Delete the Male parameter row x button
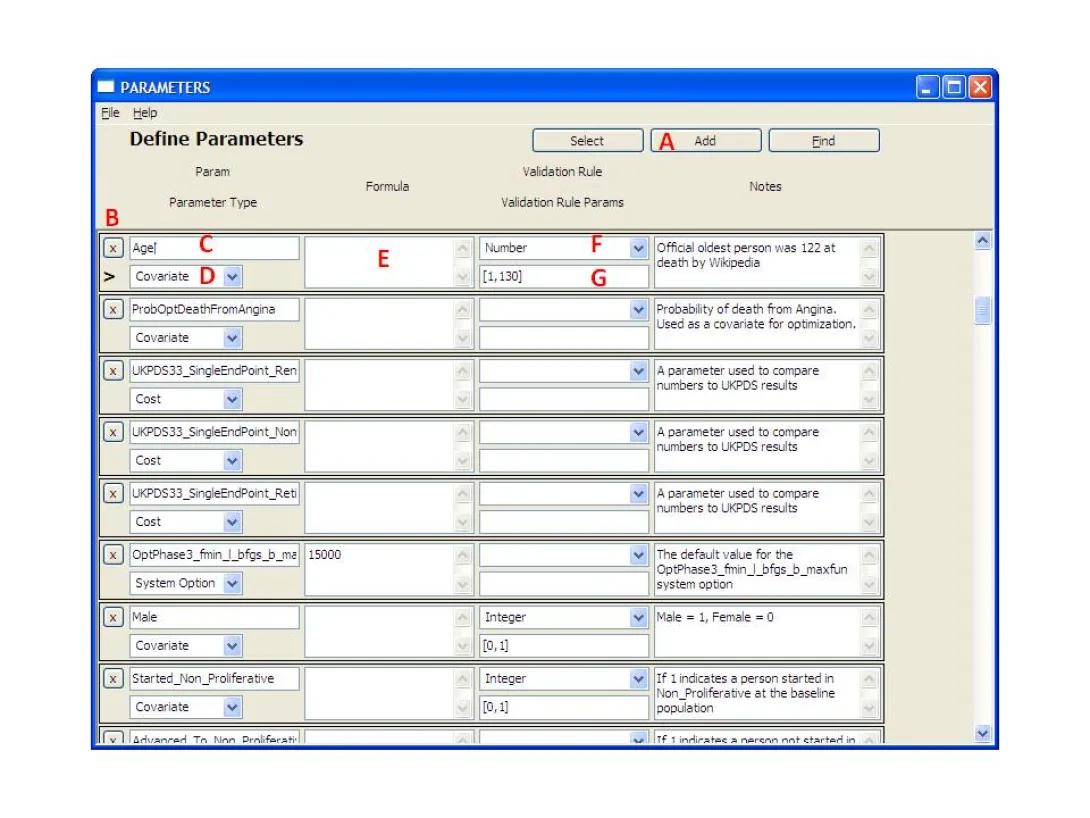1090x818 pixels. click(113, 616)
